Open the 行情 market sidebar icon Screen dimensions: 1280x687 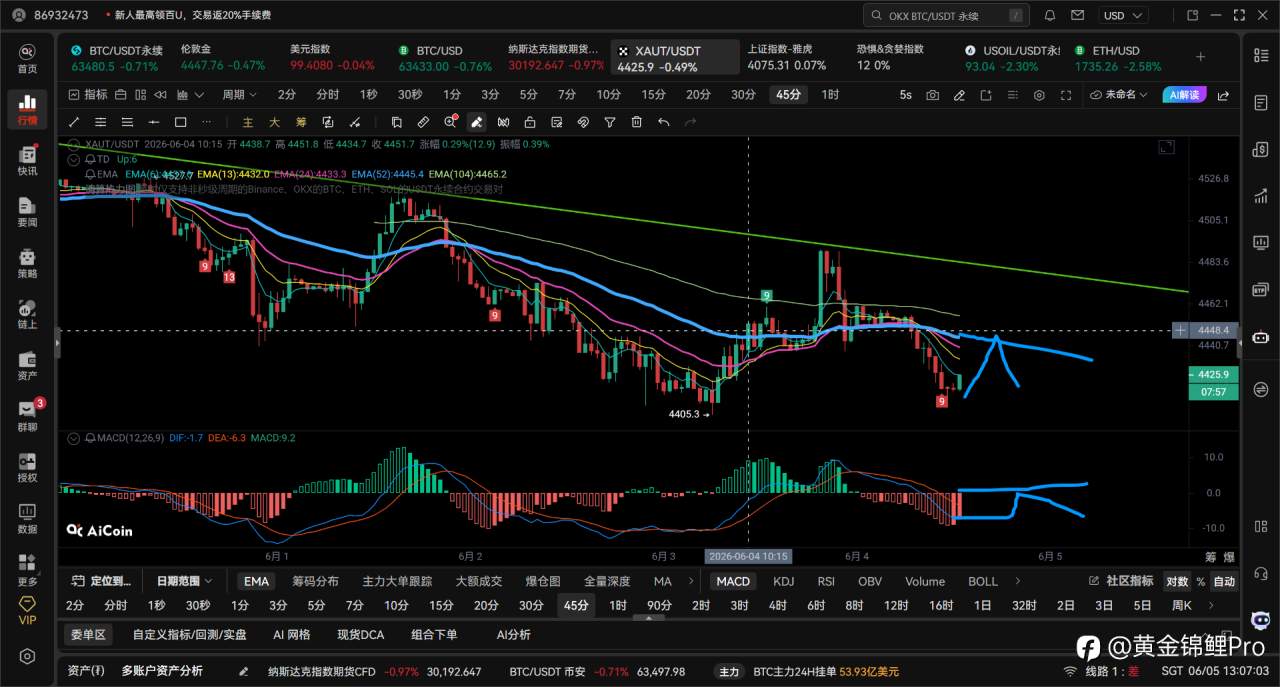coord(27,109)
